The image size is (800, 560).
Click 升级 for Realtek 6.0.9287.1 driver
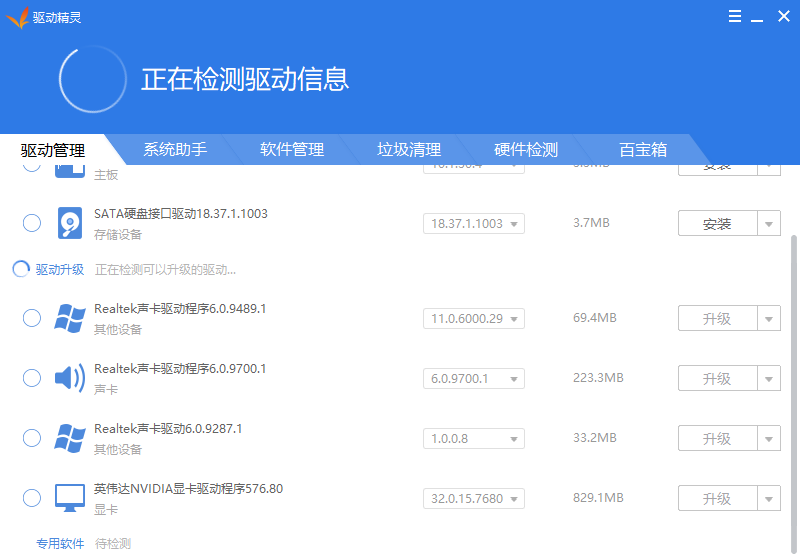717,439
